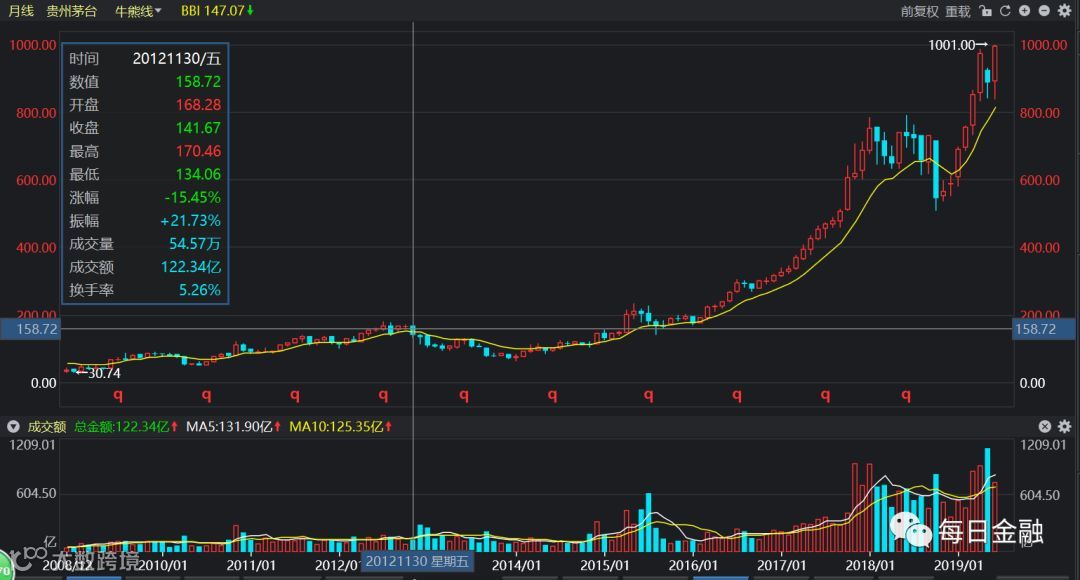The image size is (1080, 580).
Task: Click the 2019/01 date axis label
Action: pyautogui.click(x=958, y=566)
